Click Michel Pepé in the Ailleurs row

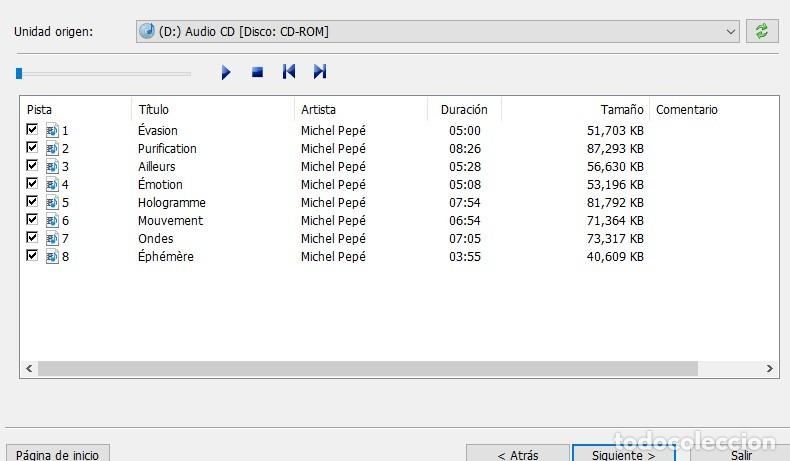(x=333, y=167)
